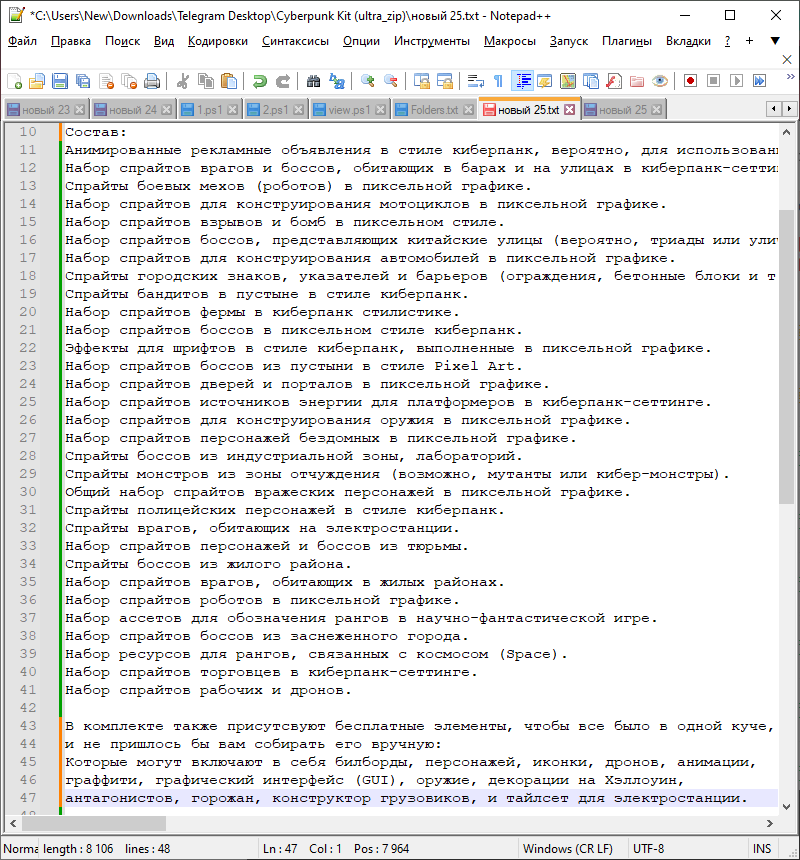Click the New file toolbar icon
The width and height of the screenshot is (800, 860).
pyautogui.click(x=14, y=81)
